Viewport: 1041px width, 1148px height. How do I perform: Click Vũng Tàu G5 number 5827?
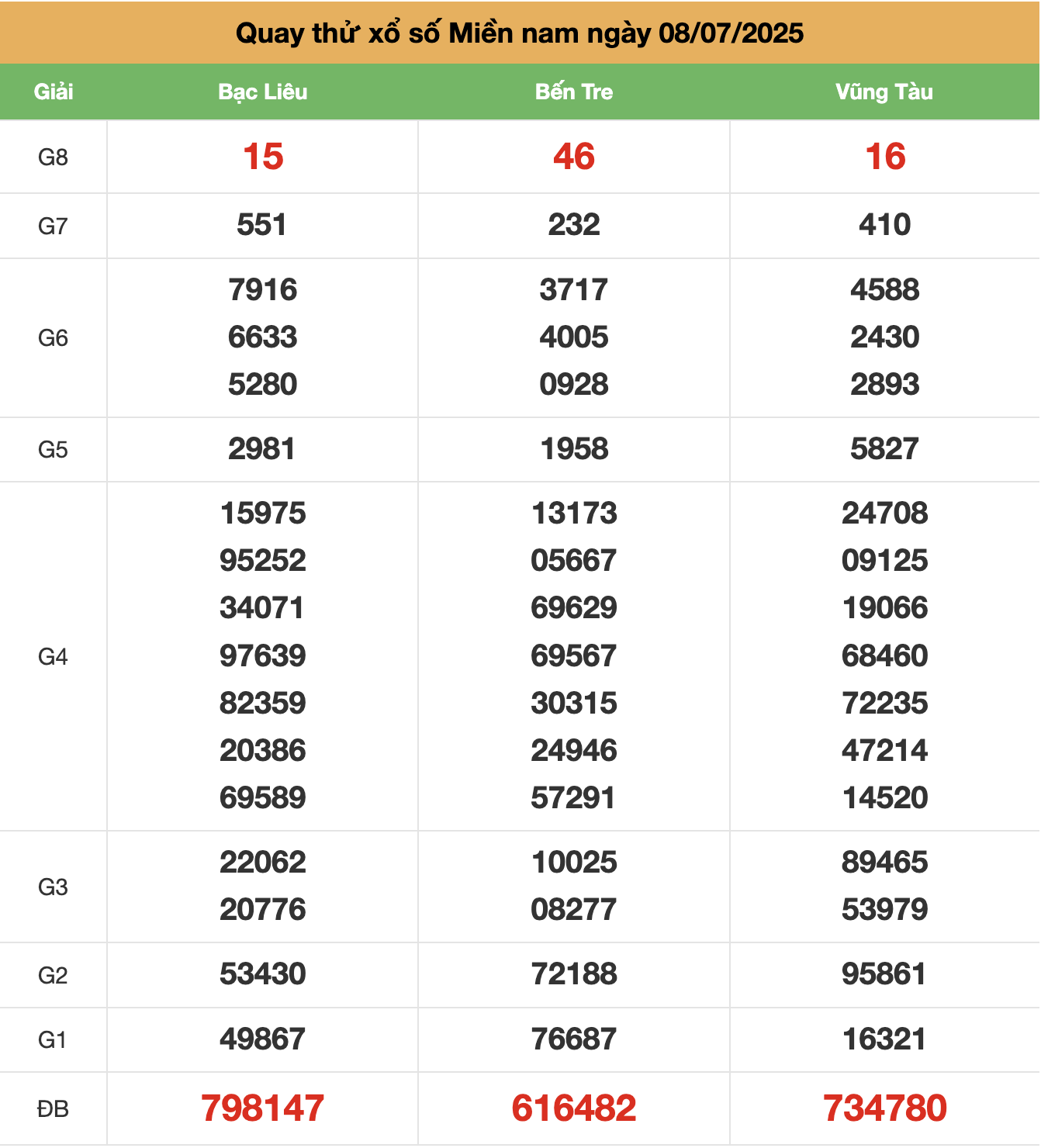click(x=885, y=449)
